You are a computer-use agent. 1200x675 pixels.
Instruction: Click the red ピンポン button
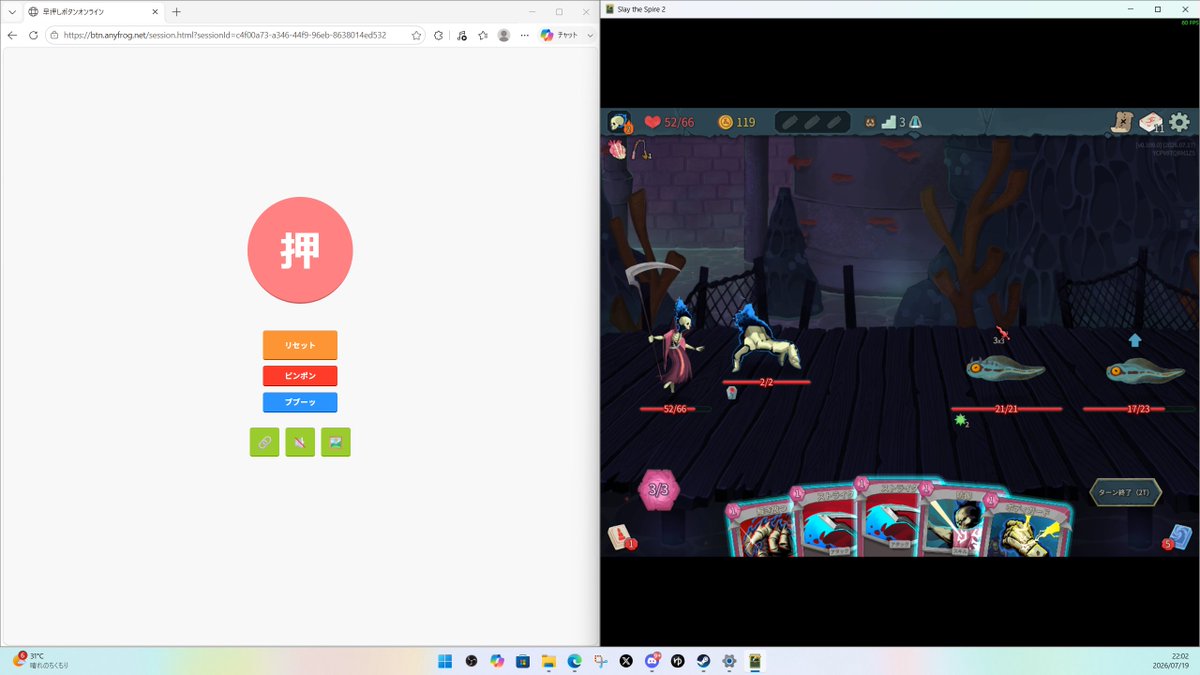coord(300,376)
